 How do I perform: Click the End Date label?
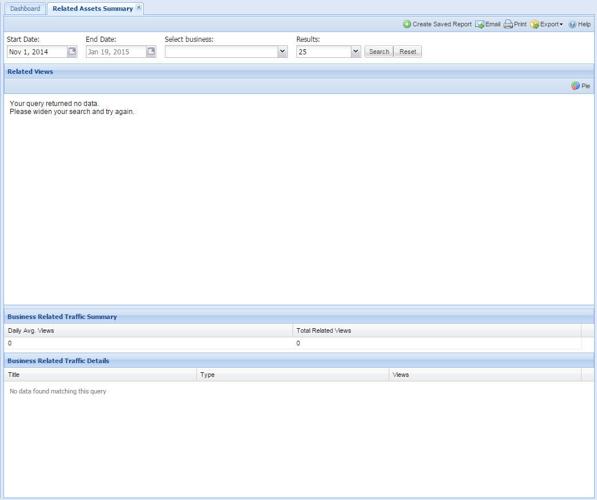click(x=101, y=39)
